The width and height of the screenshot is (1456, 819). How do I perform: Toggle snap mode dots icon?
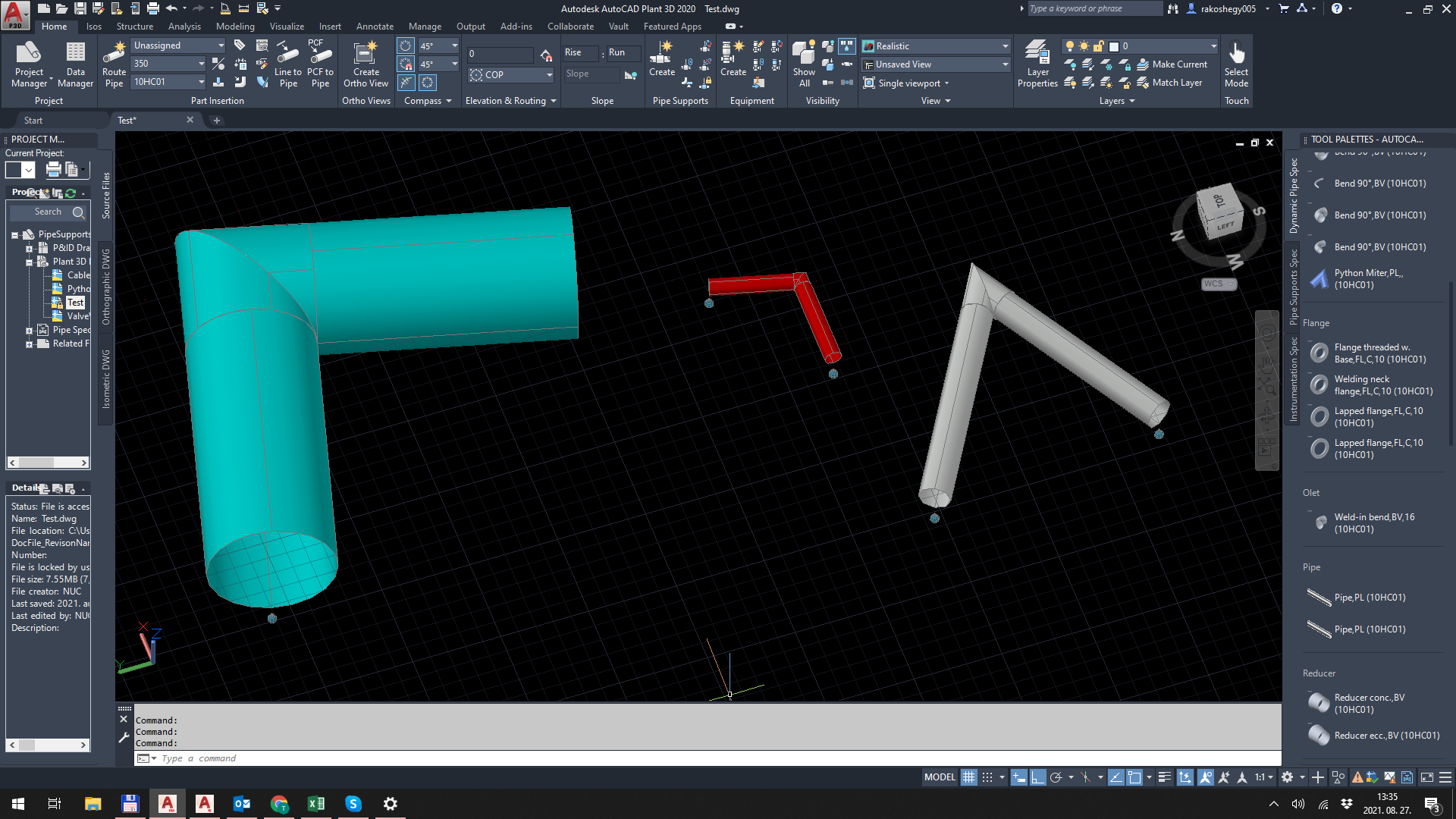click(987, 777)
